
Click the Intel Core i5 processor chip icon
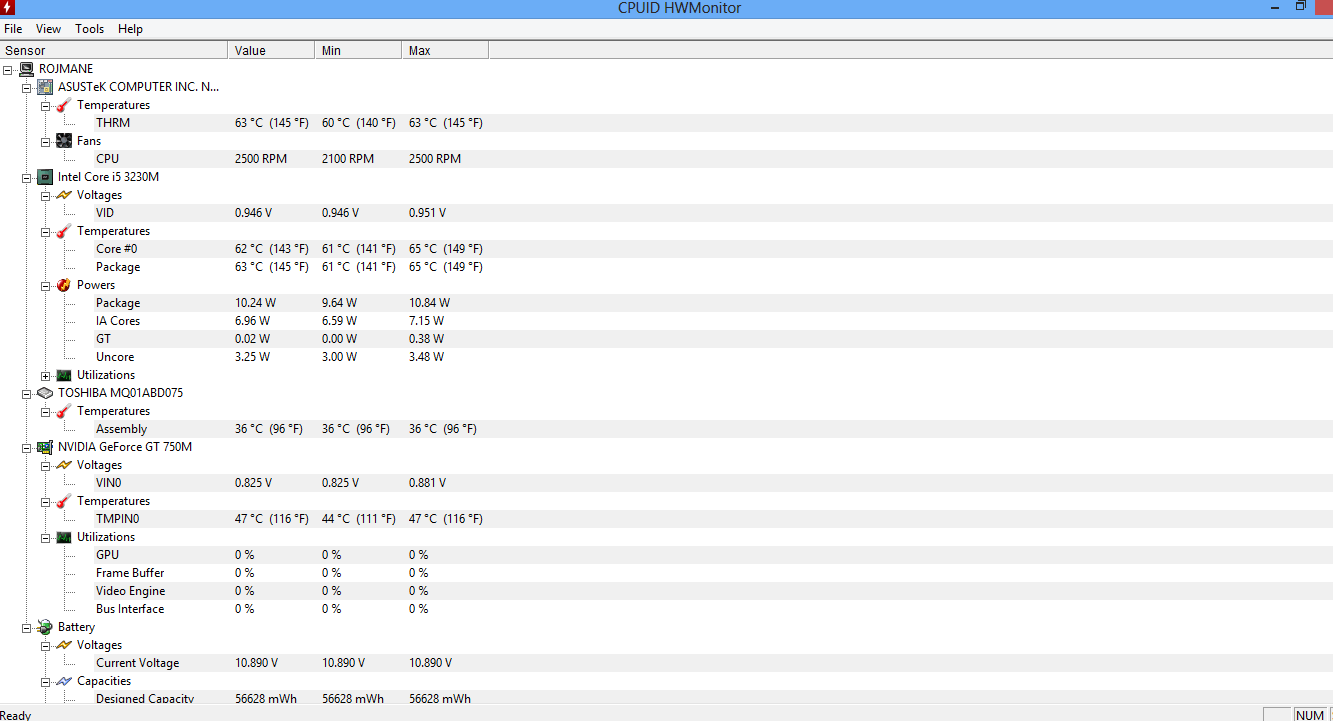coord(45,177)
